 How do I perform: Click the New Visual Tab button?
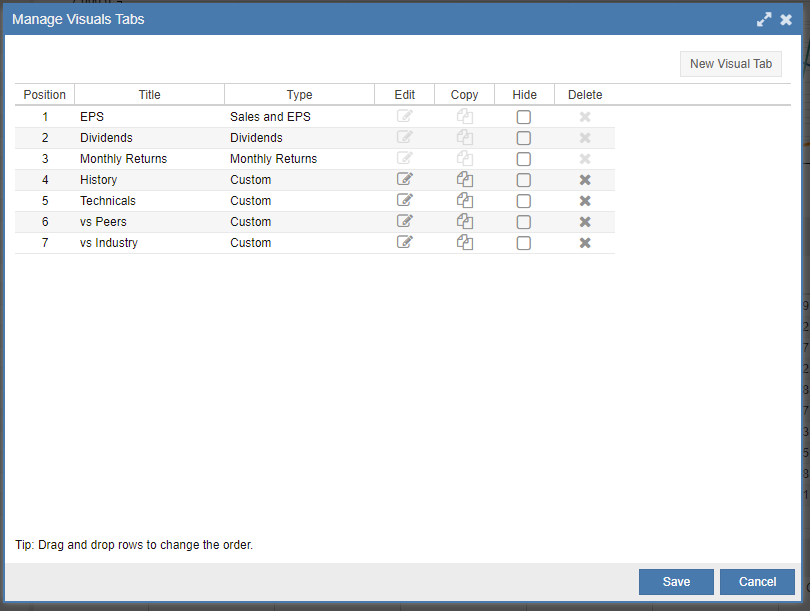(730, 64)
